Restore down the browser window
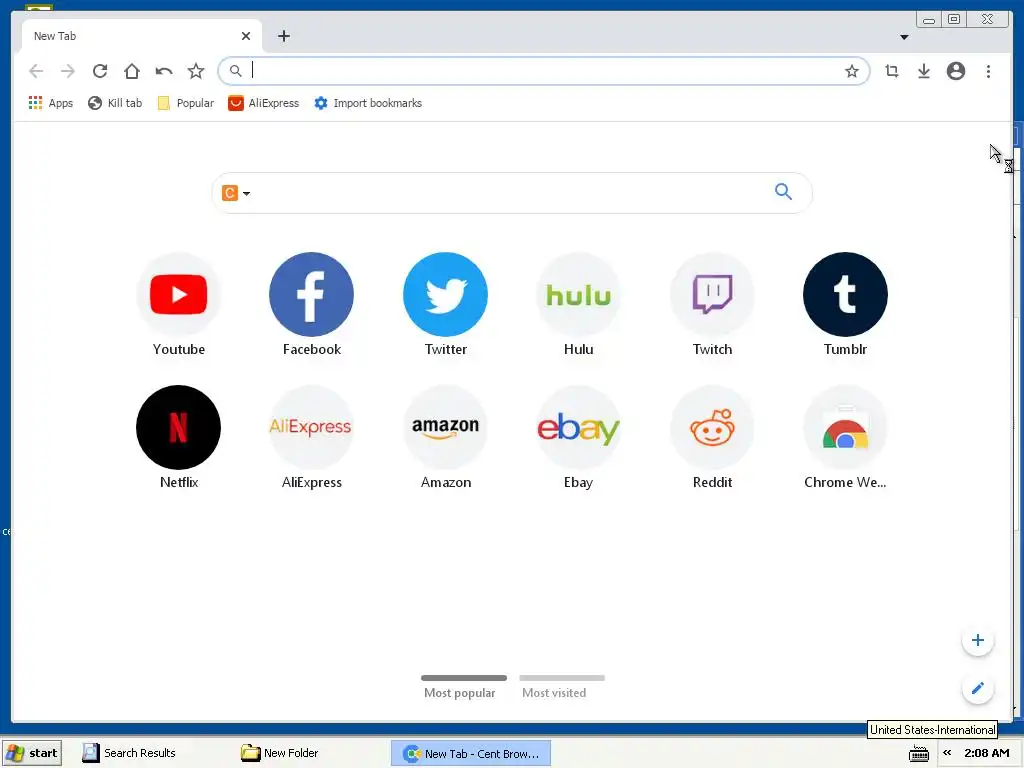This screenshot has height=768, width=1024. [x=954, y=20]
